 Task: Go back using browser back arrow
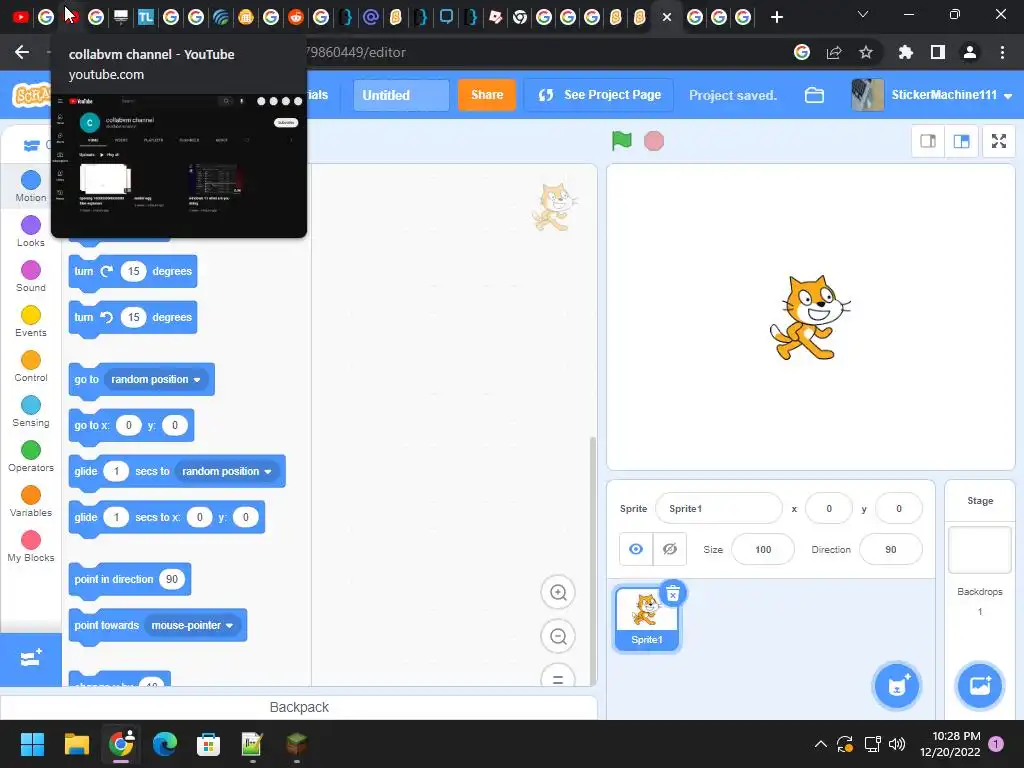(22, 52)
